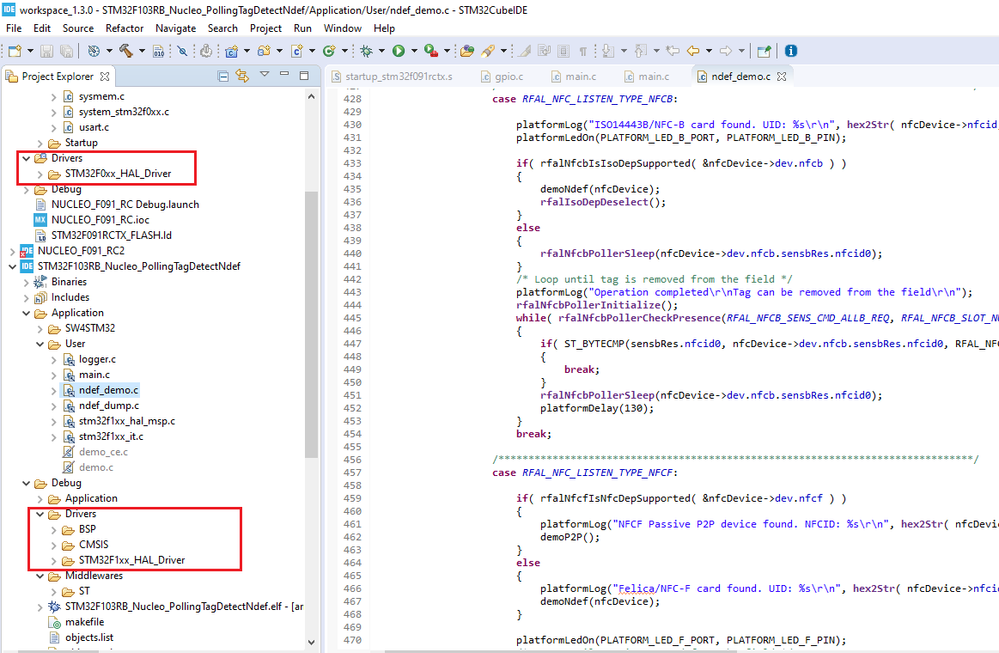Screen dimensions: 999x653
Task: Click Project Explorer scroll down arrow
Action: pyautogui.click(x=312, y=642)
